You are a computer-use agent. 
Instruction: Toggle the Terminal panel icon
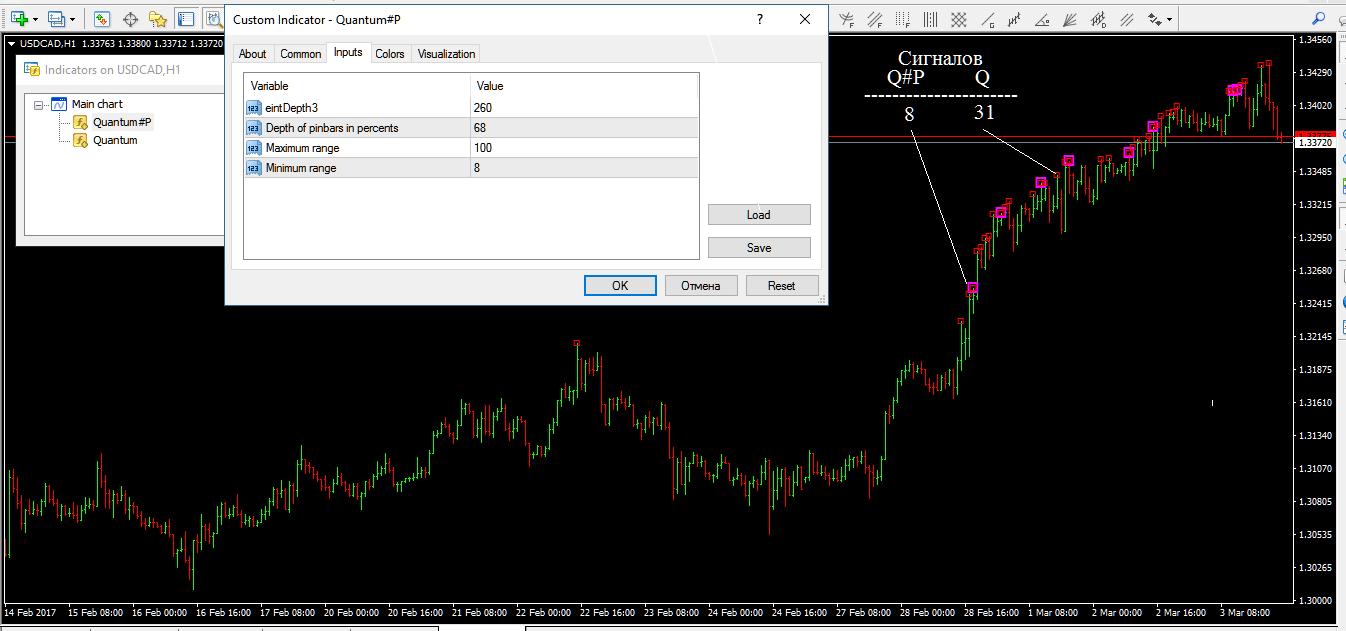186,18
